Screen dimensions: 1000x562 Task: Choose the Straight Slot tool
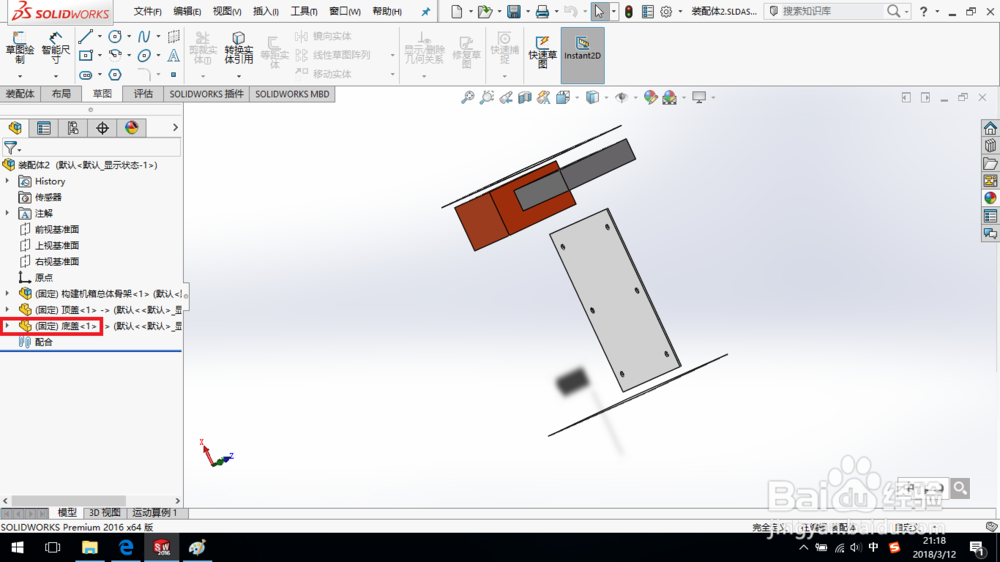tap(85, 75)
